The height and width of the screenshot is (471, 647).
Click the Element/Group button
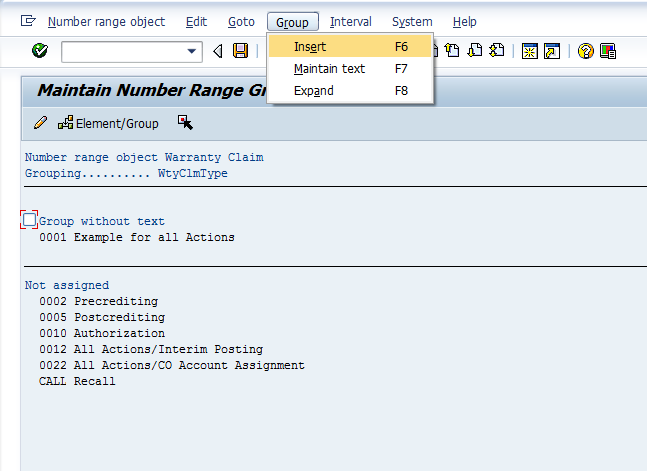(108, 123)
